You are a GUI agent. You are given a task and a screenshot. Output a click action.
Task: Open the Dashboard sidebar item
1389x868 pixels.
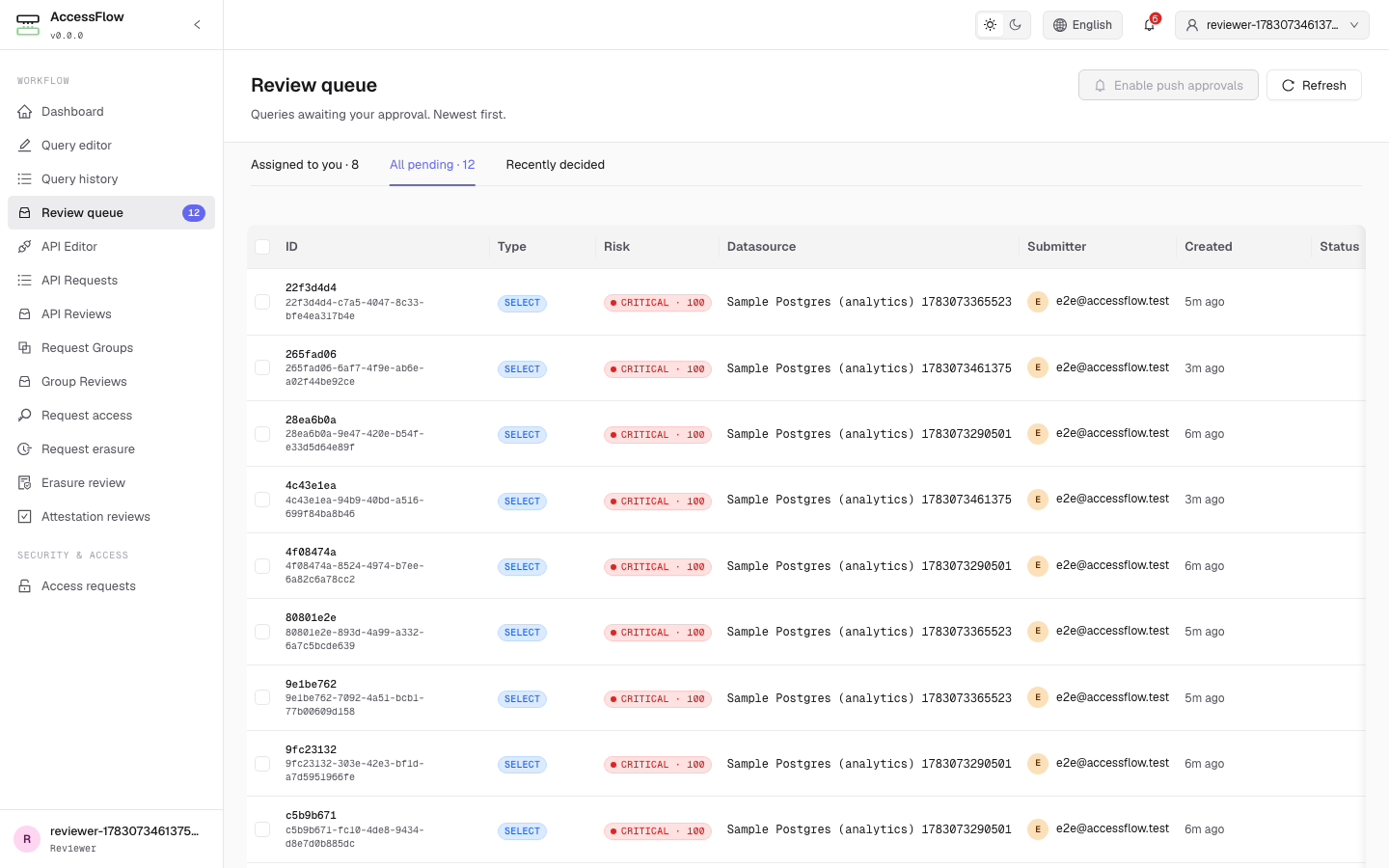[x=111, y=112]
